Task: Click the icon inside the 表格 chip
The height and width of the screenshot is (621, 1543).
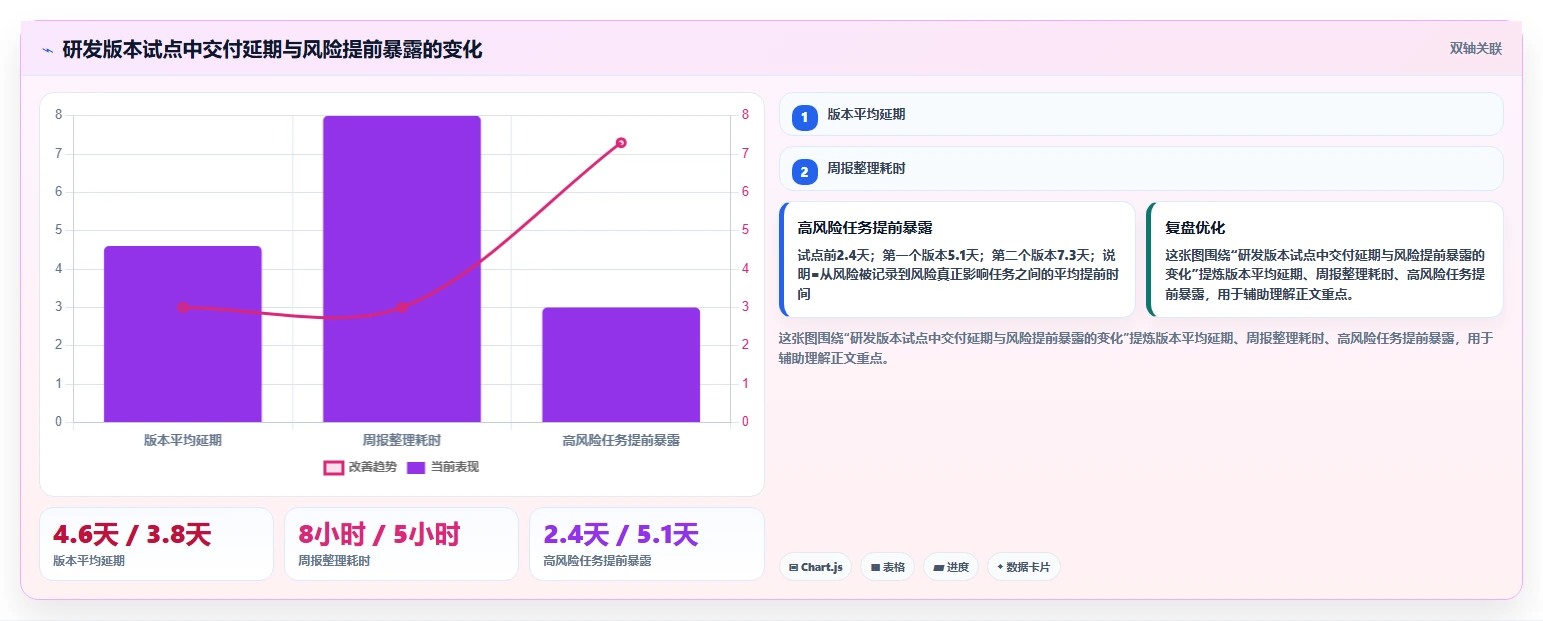Action: coord(875,567)
